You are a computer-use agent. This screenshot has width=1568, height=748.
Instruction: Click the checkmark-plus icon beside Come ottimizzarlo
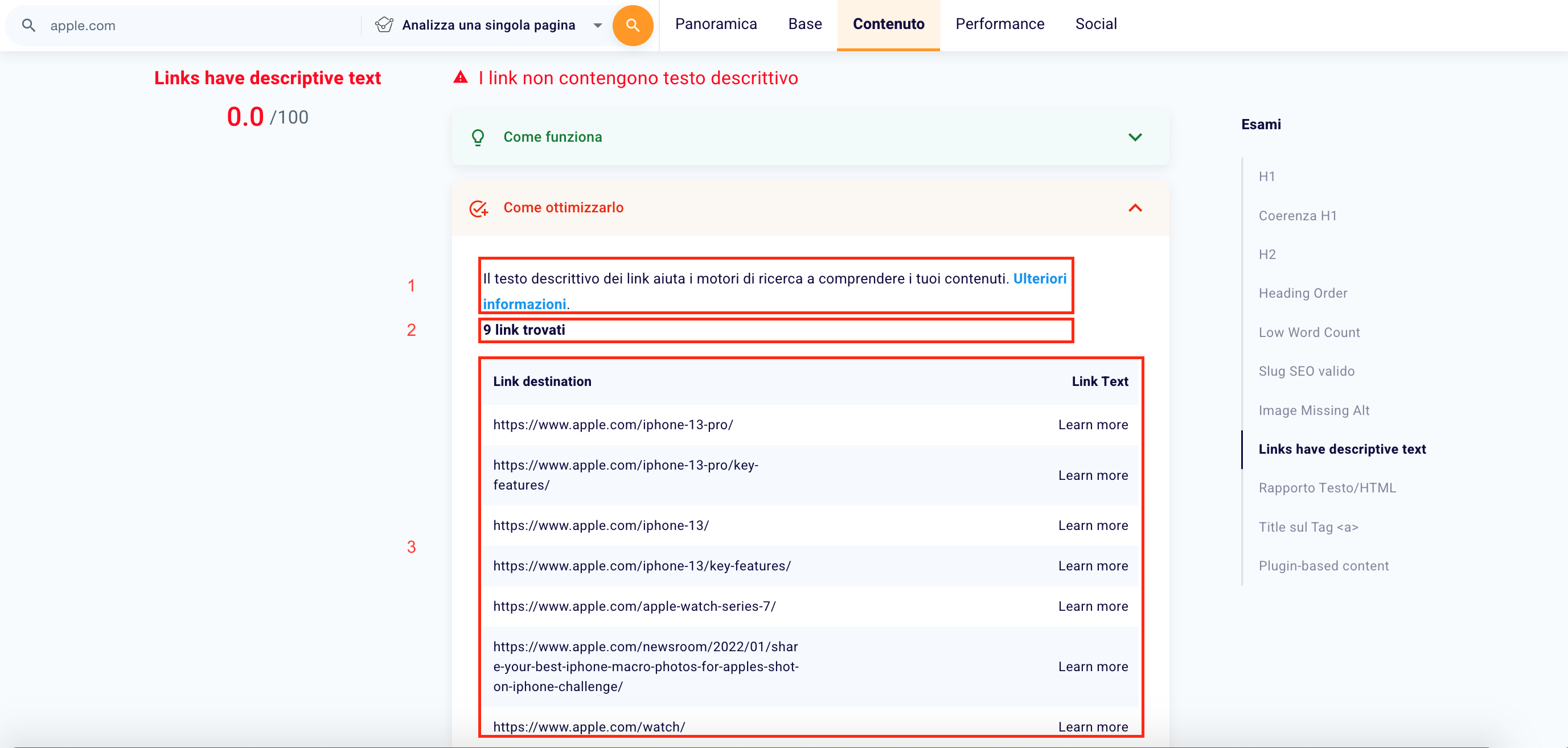[478, 208]
